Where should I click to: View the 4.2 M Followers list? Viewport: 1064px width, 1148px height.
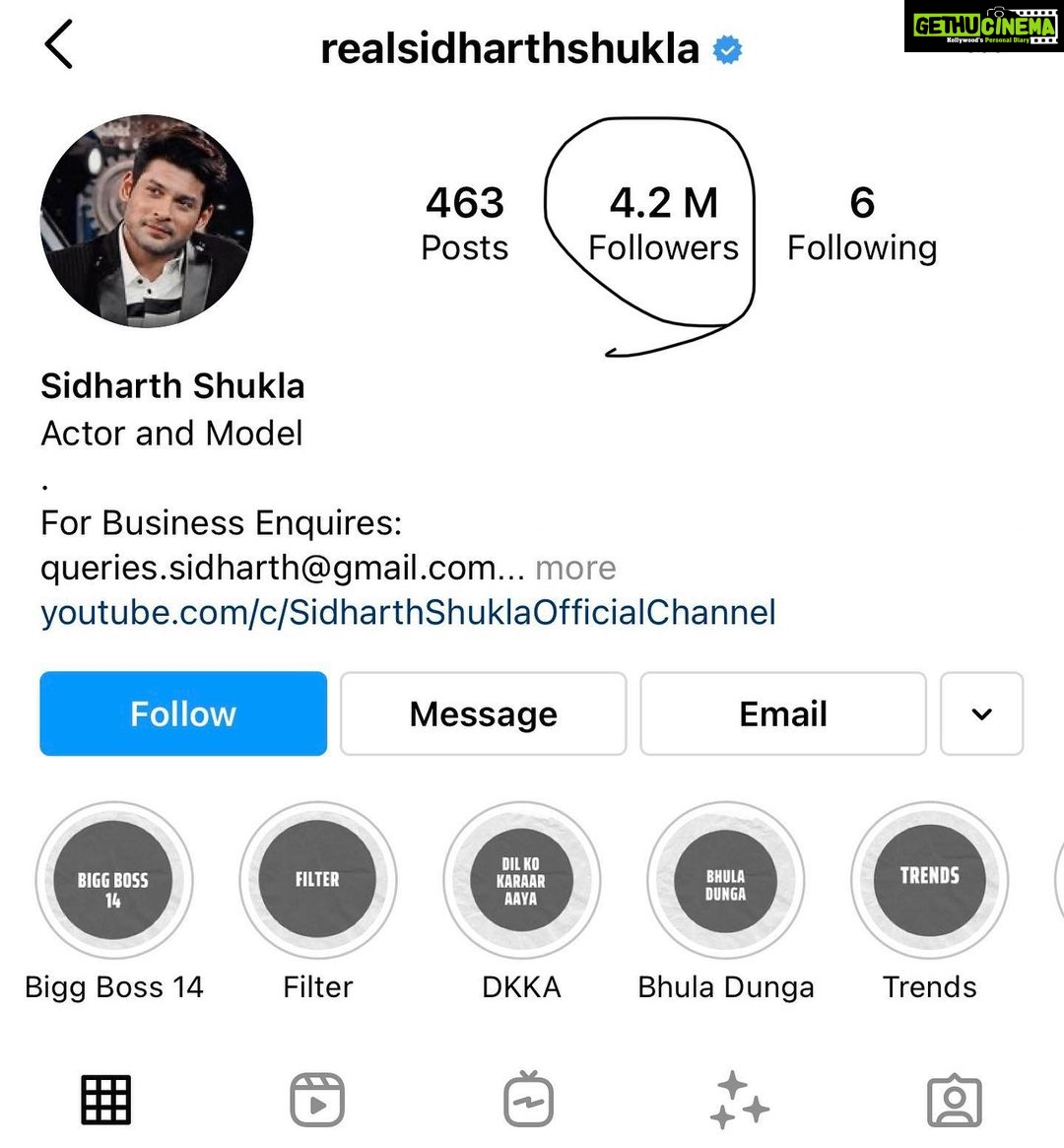(663, 224)
